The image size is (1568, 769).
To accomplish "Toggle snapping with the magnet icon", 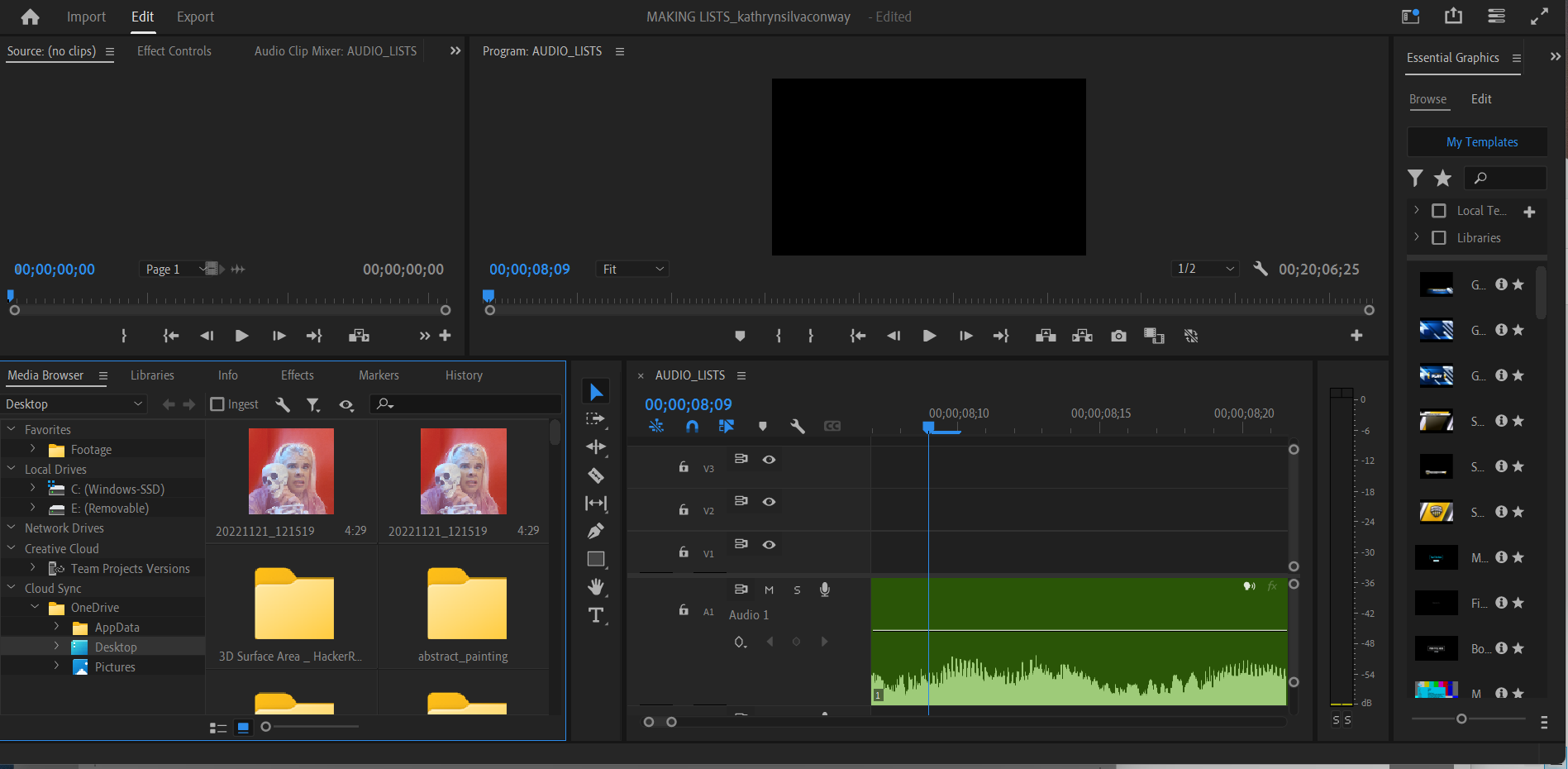I will click(x=692, y=426).
